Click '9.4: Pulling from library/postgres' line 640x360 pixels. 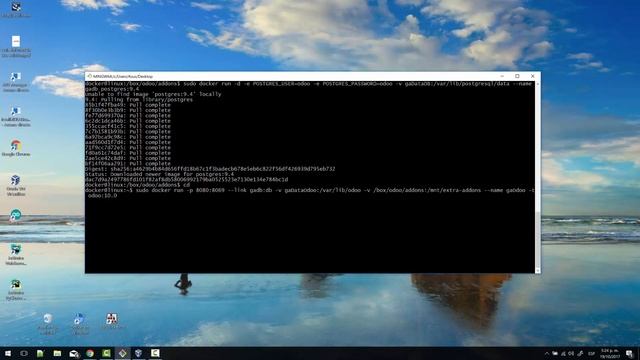[x=139, y=100]
